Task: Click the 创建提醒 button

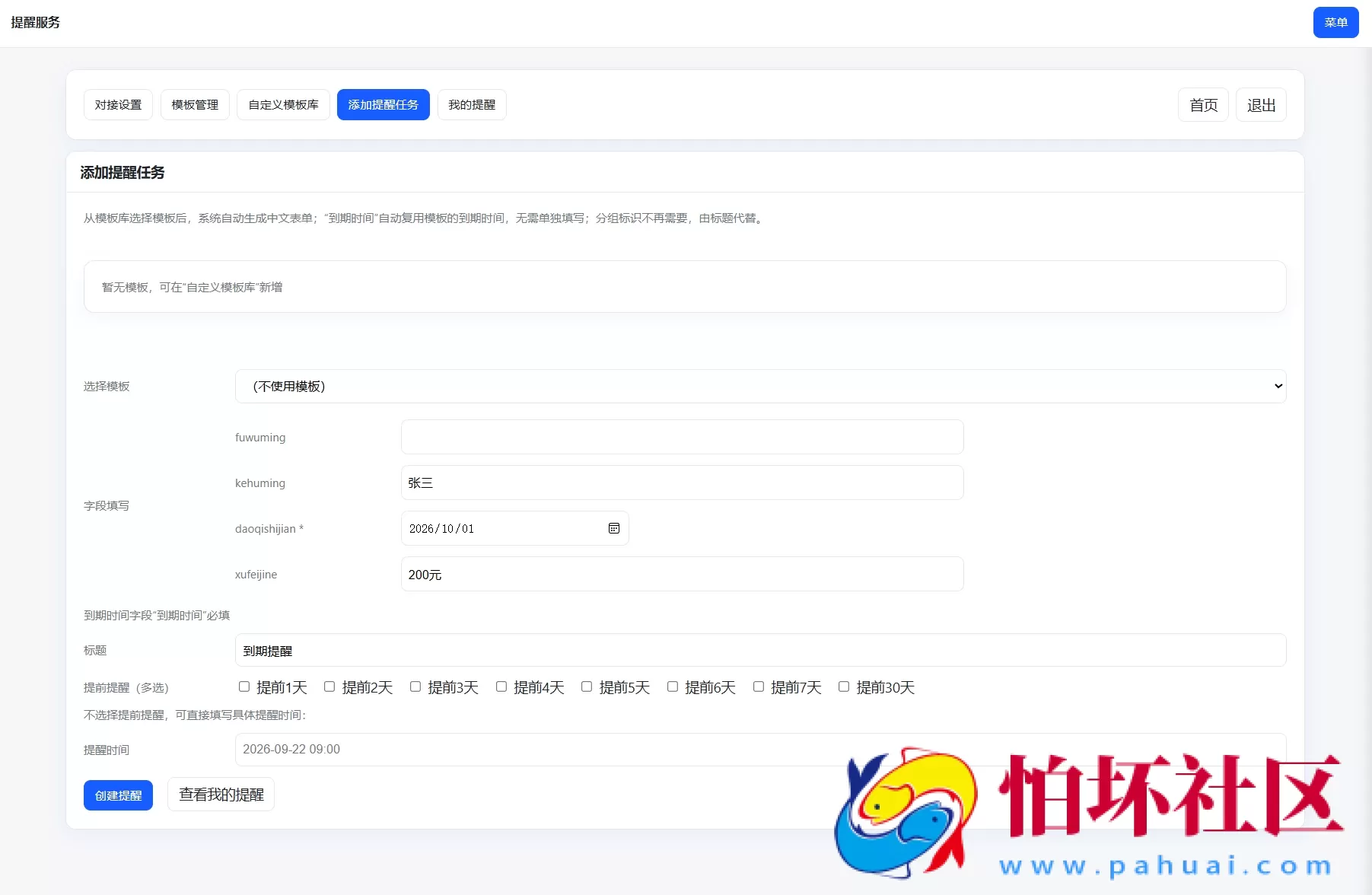Action: tap(118, 795)
